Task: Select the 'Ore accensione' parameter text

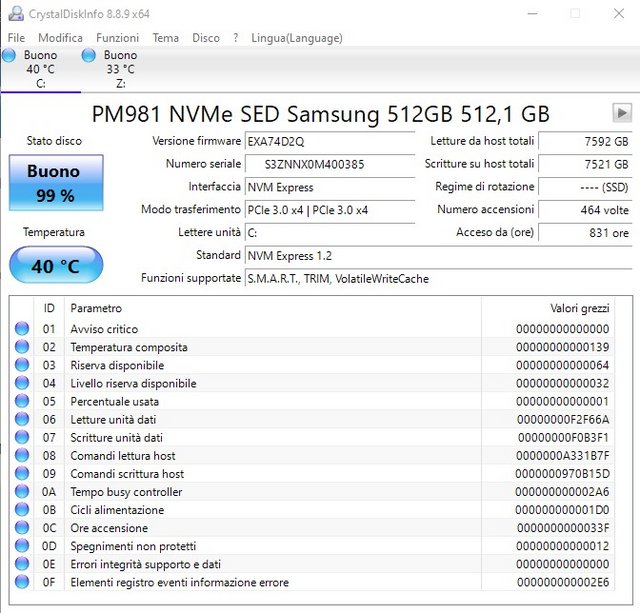Action: pos(109,528)
